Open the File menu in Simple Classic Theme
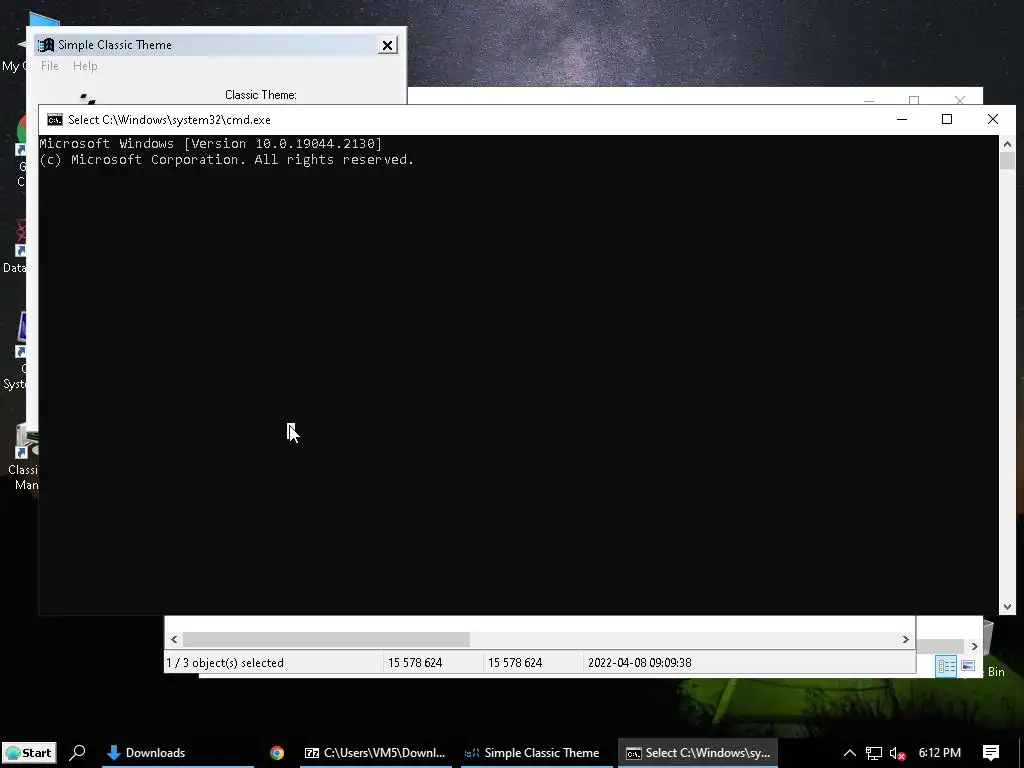 (x=50, y=66)
